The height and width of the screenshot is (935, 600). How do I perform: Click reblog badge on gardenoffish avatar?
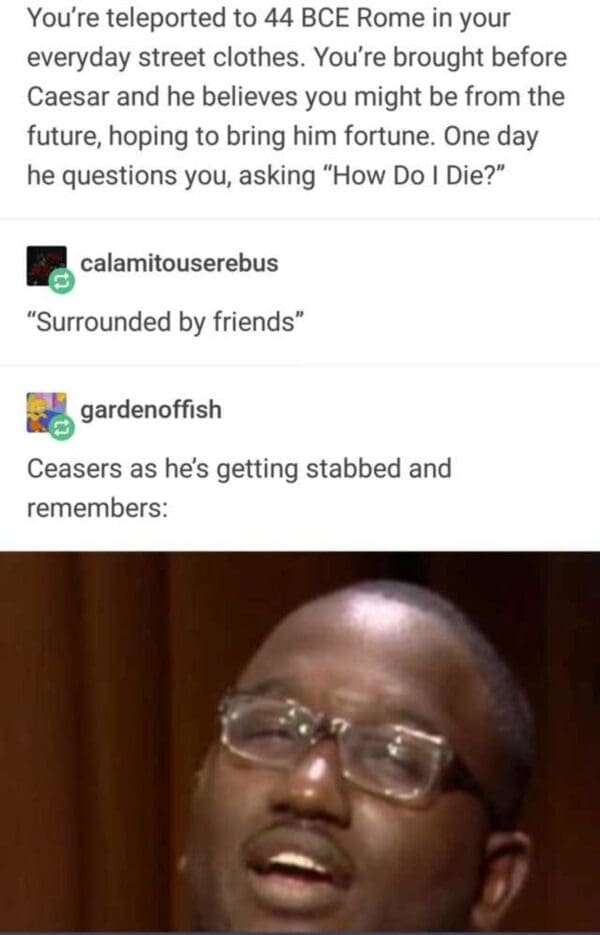pyautogui.click(x=62, y=427)
